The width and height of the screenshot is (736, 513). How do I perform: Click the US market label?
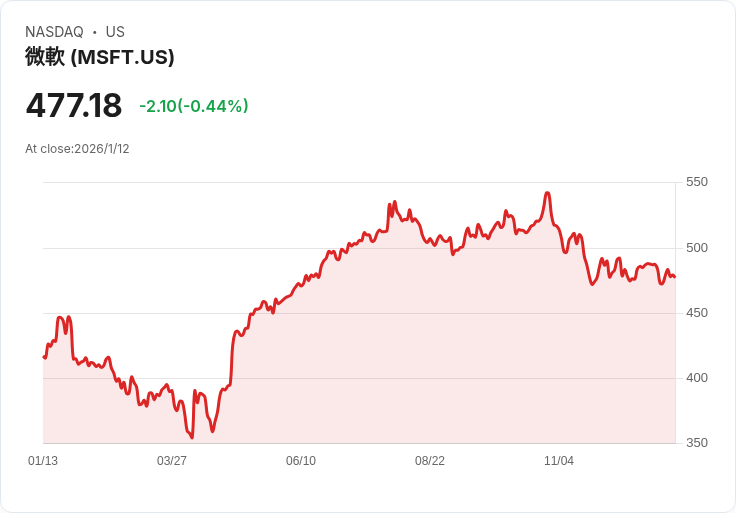tap(115, 32)
